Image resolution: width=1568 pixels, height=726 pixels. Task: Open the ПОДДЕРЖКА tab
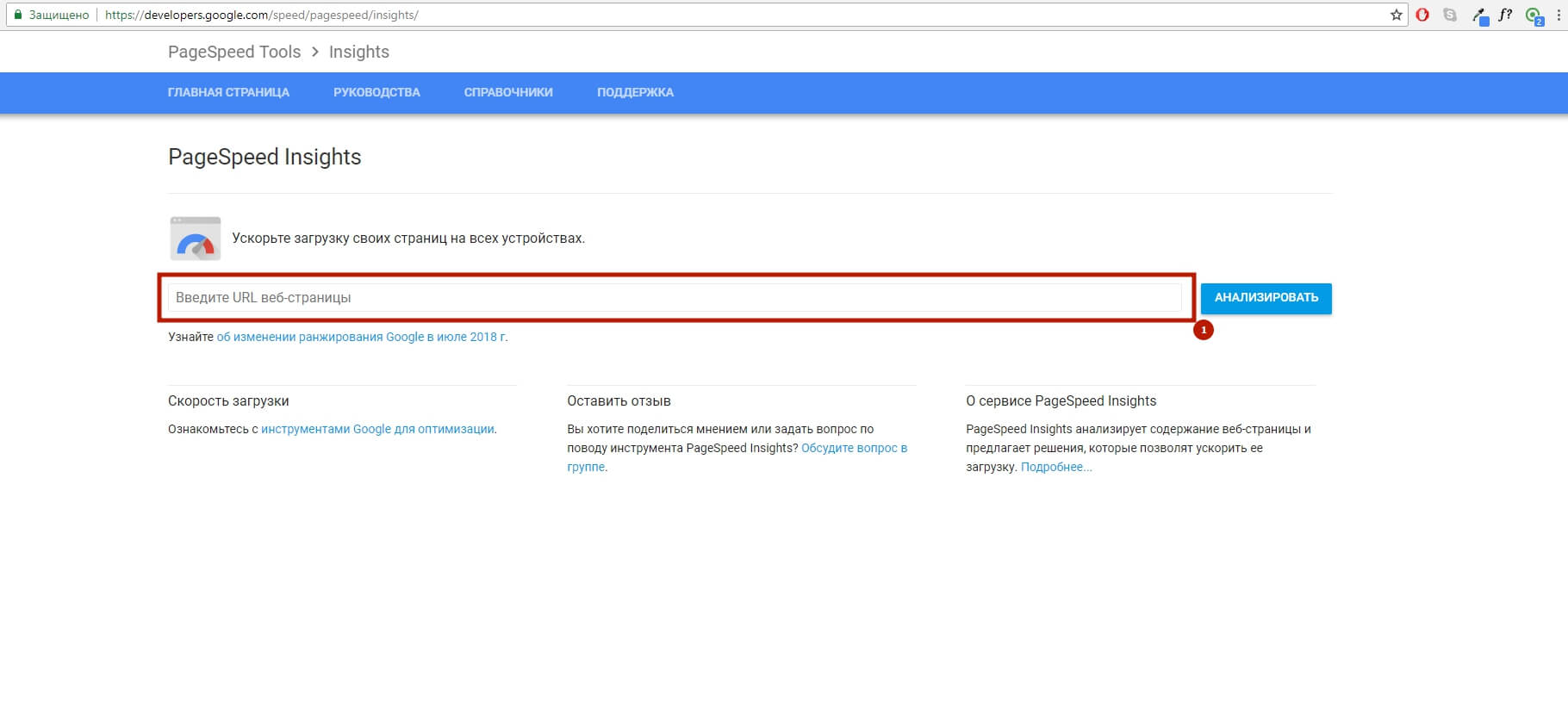[635, 92]
